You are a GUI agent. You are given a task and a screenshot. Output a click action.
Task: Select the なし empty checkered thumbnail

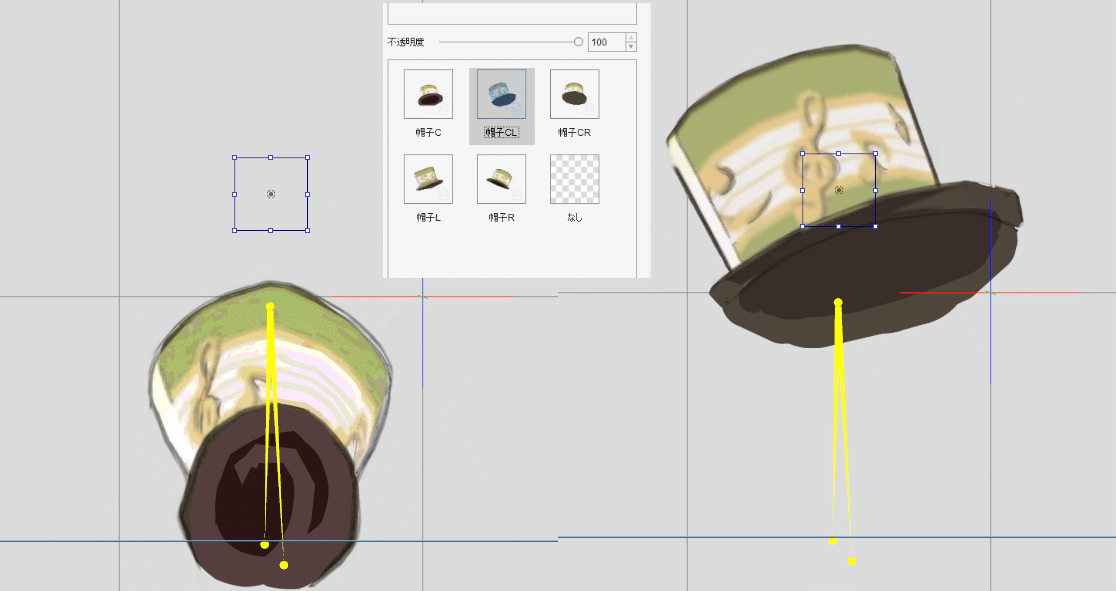click(574, 179)
